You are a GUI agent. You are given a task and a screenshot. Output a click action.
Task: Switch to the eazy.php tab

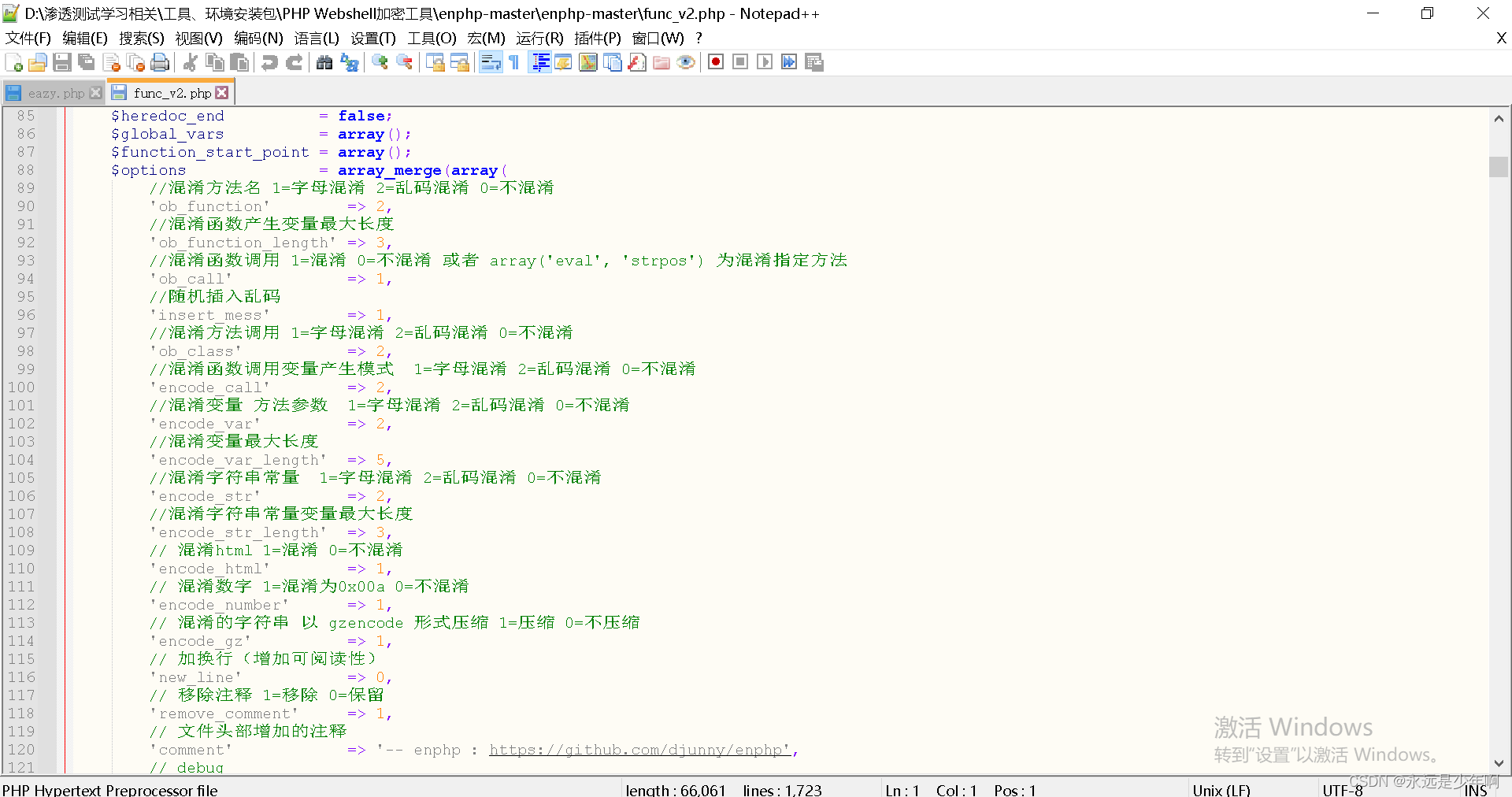pyautogui.click(x=55, y=93)
